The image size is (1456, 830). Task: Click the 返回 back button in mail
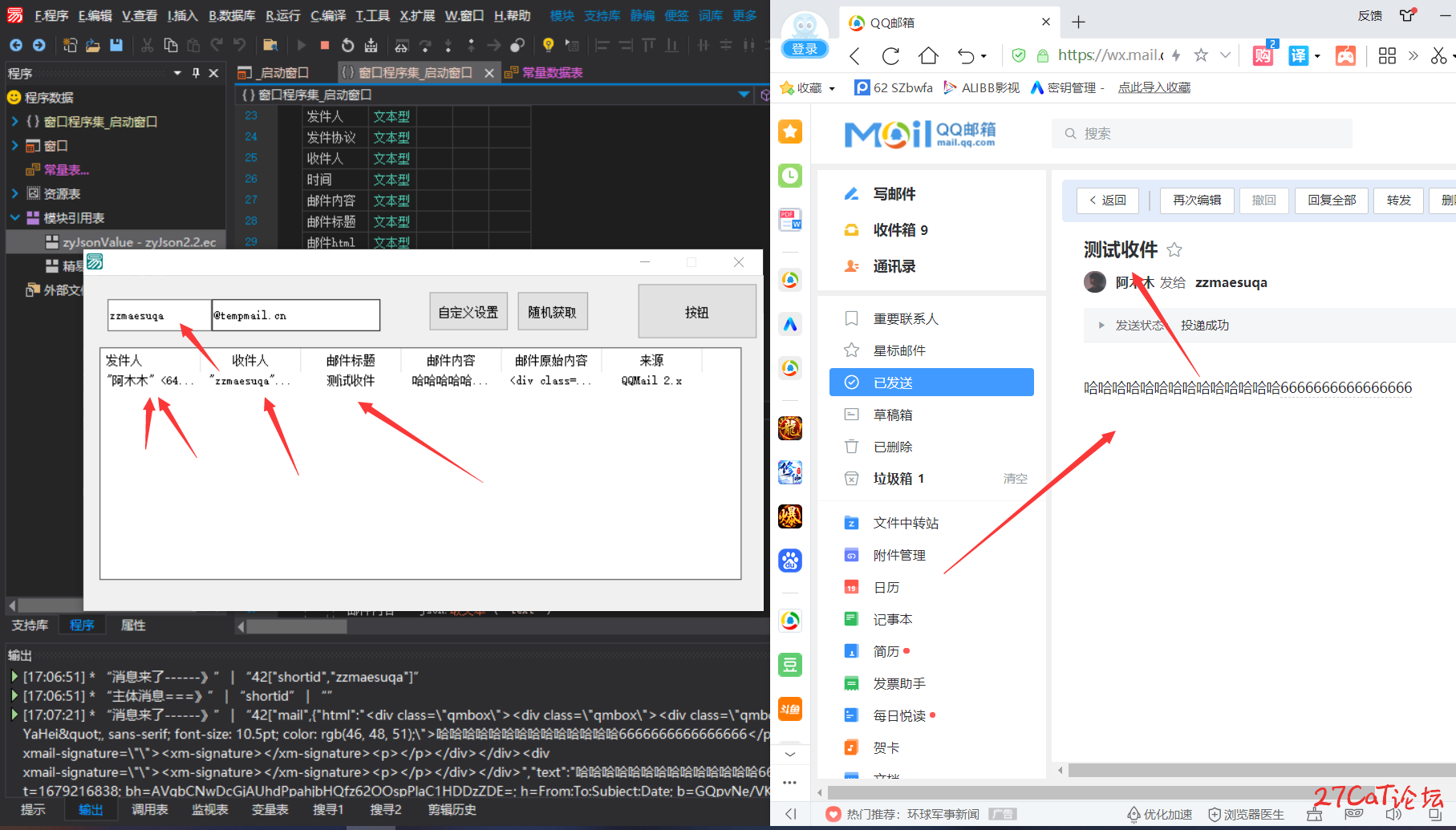coord(1108,200)
